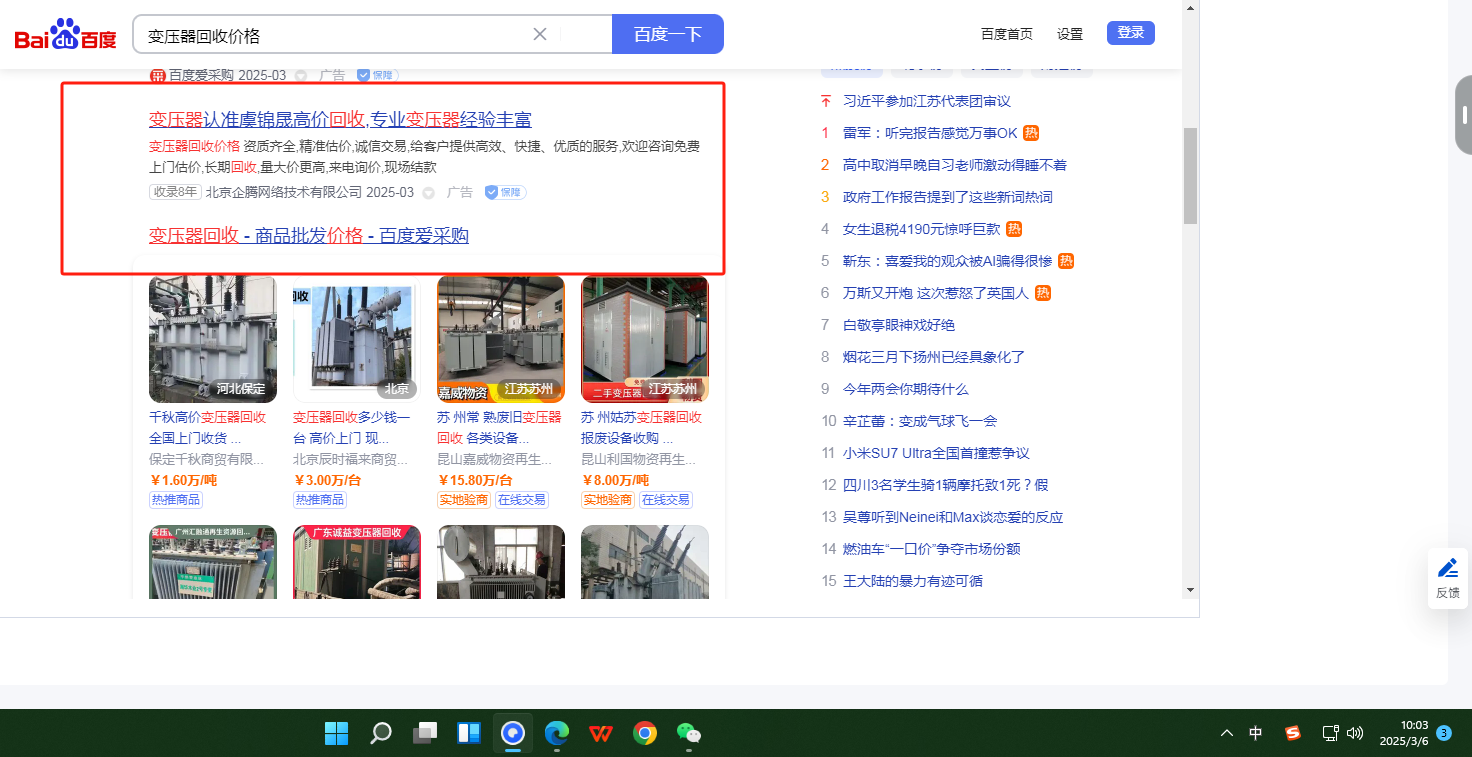1472x757 pixels.
Task: Open the 广东诚益变压器回收 thumbnail
Action: pyautogui.click(x=357, y=562)
